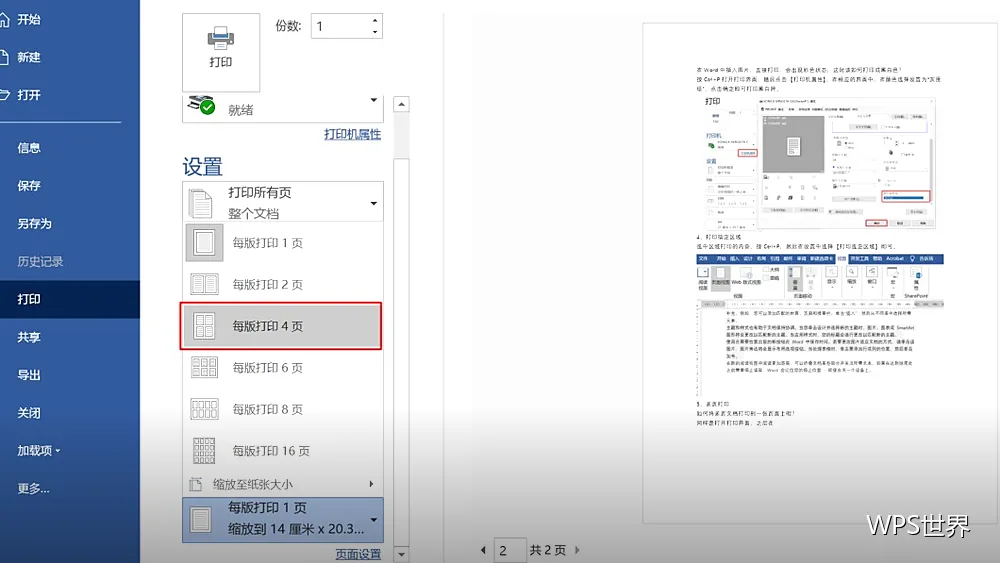
Task: Select 每版打印 16 页 option
Action: point(283,451)
